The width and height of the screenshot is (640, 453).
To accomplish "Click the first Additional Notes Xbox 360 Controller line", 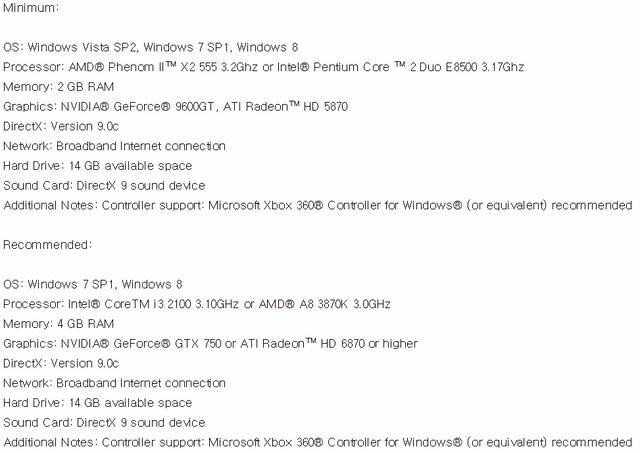I will (318, 205).
